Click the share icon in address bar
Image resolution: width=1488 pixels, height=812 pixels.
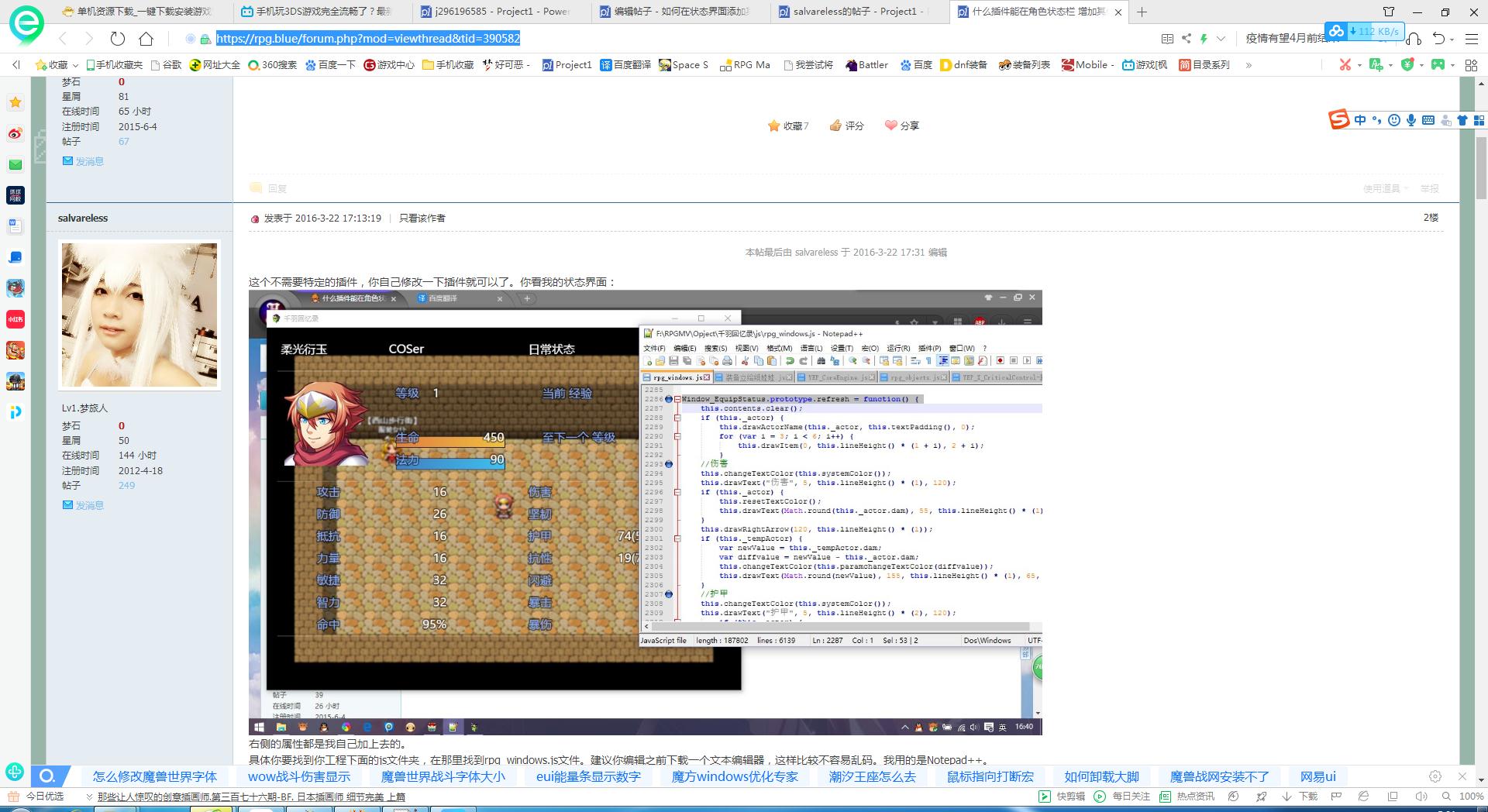click(1187, 39)
